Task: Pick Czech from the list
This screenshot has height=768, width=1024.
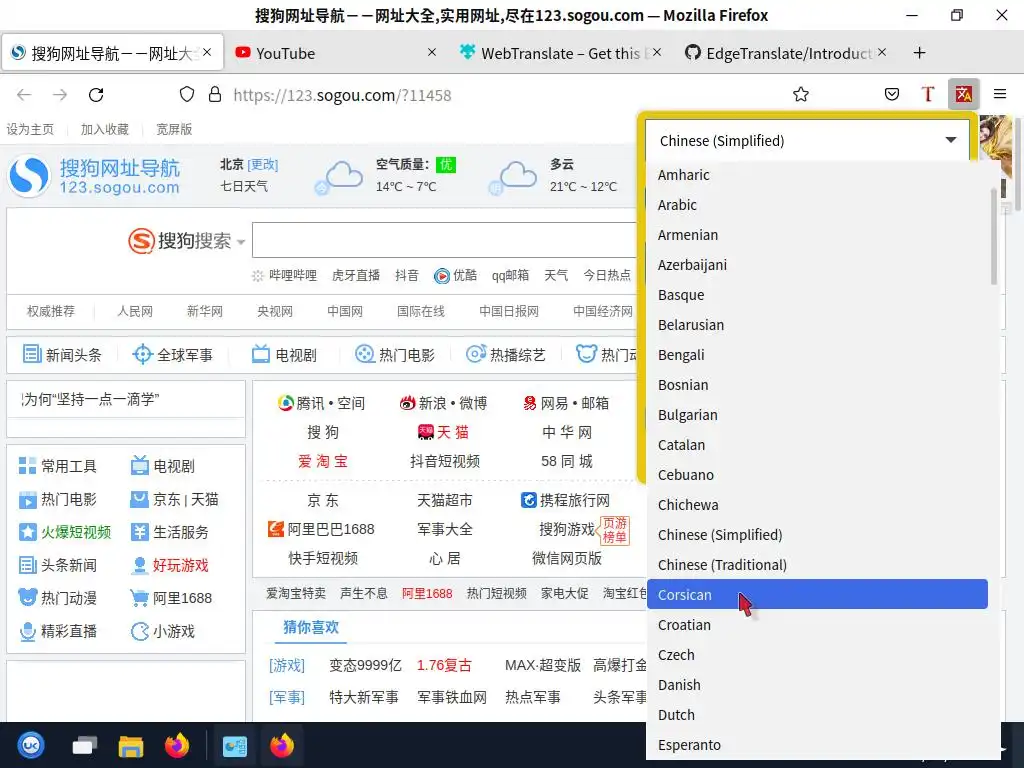Action: coord(817,656)
